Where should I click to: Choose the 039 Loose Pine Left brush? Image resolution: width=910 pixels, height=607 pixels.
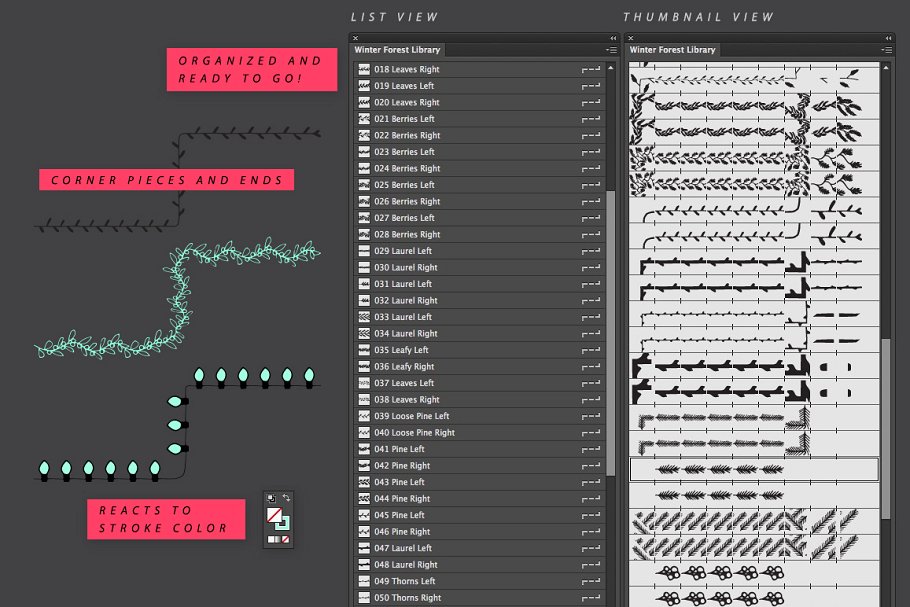point(412,416)
